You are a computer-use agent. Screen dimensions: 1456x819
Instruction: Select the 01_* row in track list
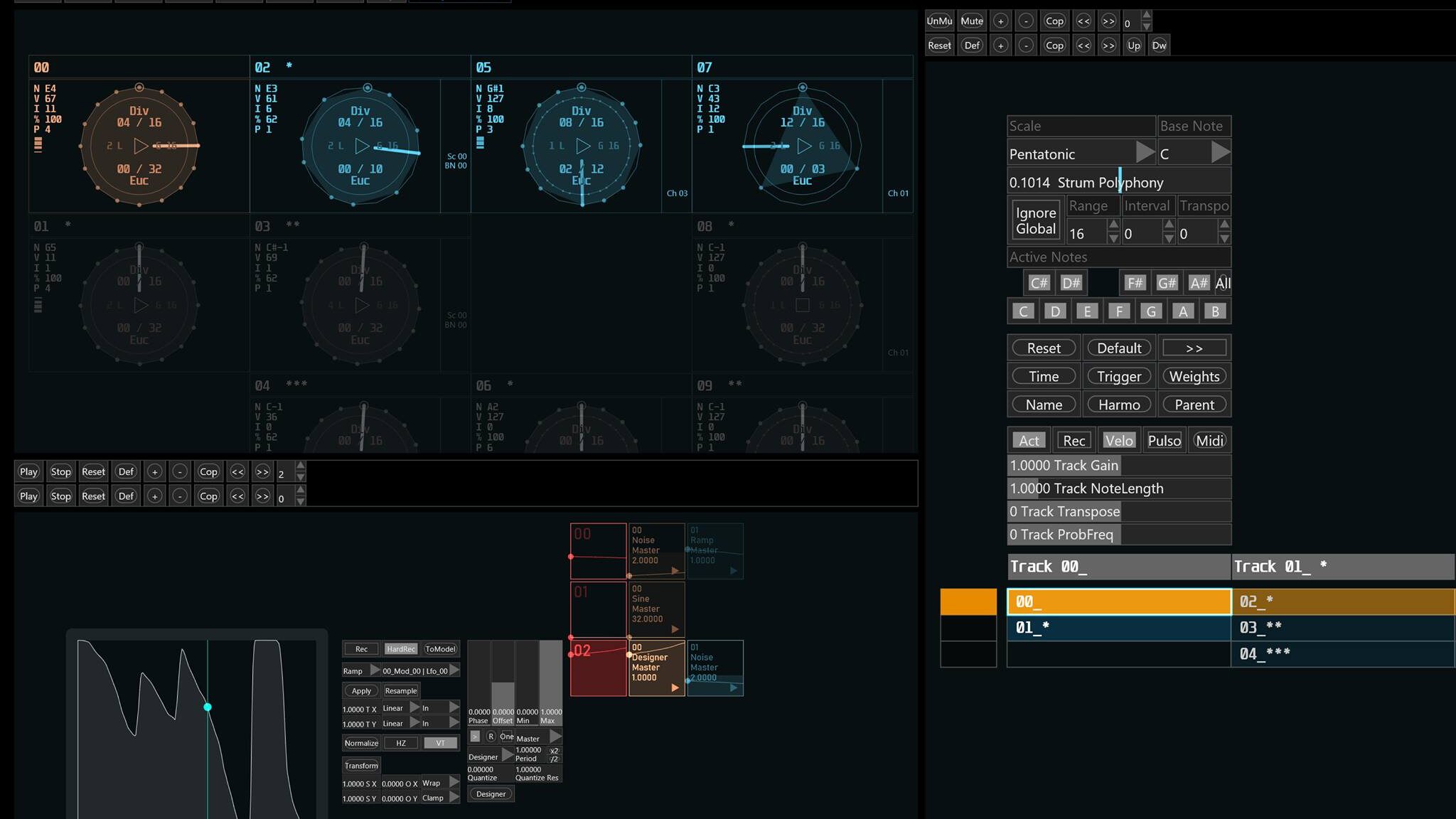[1118, 628]
